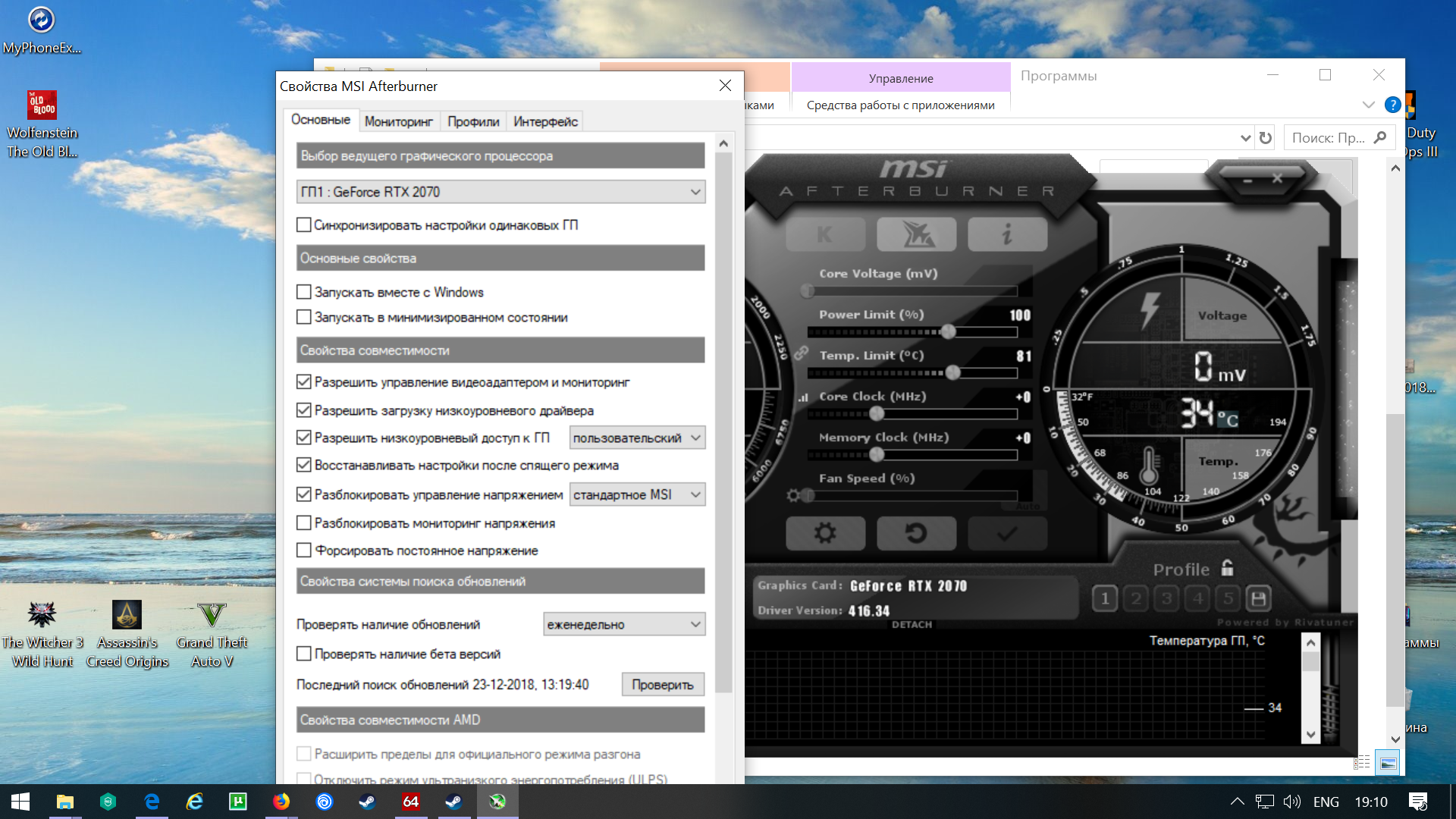Expand the "еженедельно" update frequency dropdown

[x=623, y=624]
